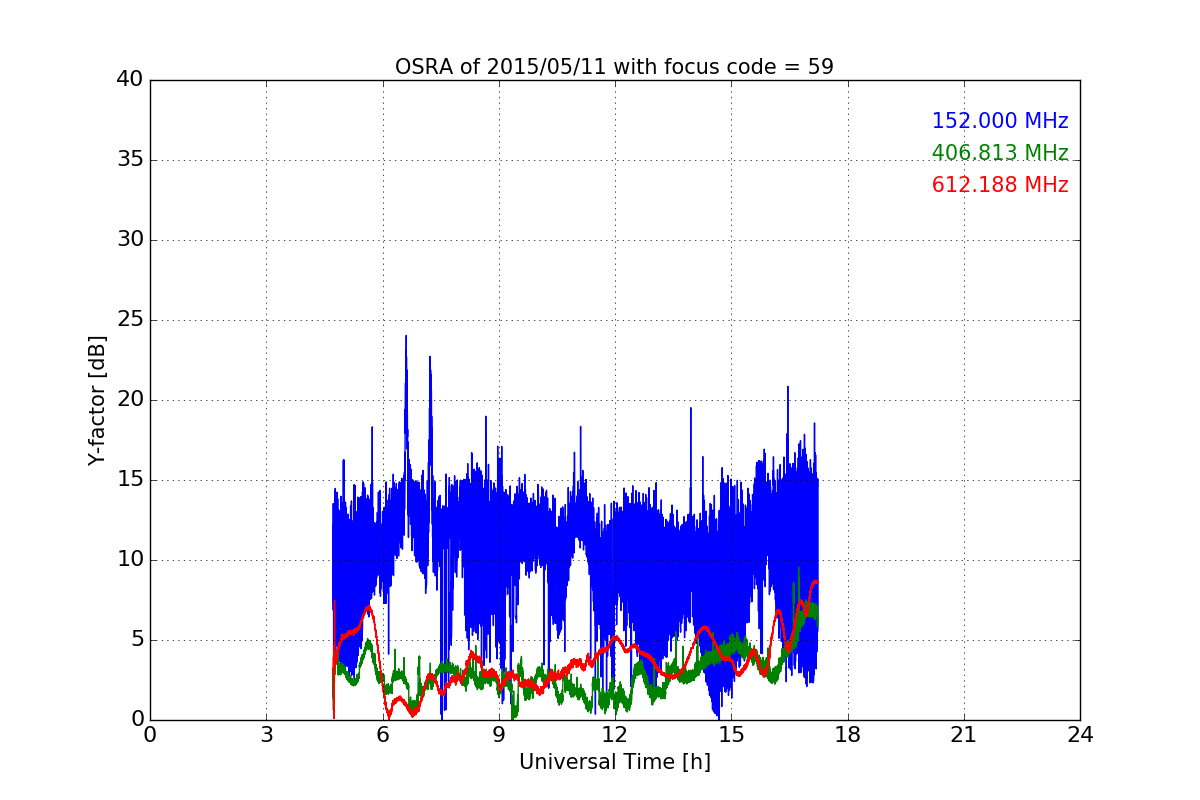Click the y-axis tick label 25
The image size is (1200, 800).
130,320
